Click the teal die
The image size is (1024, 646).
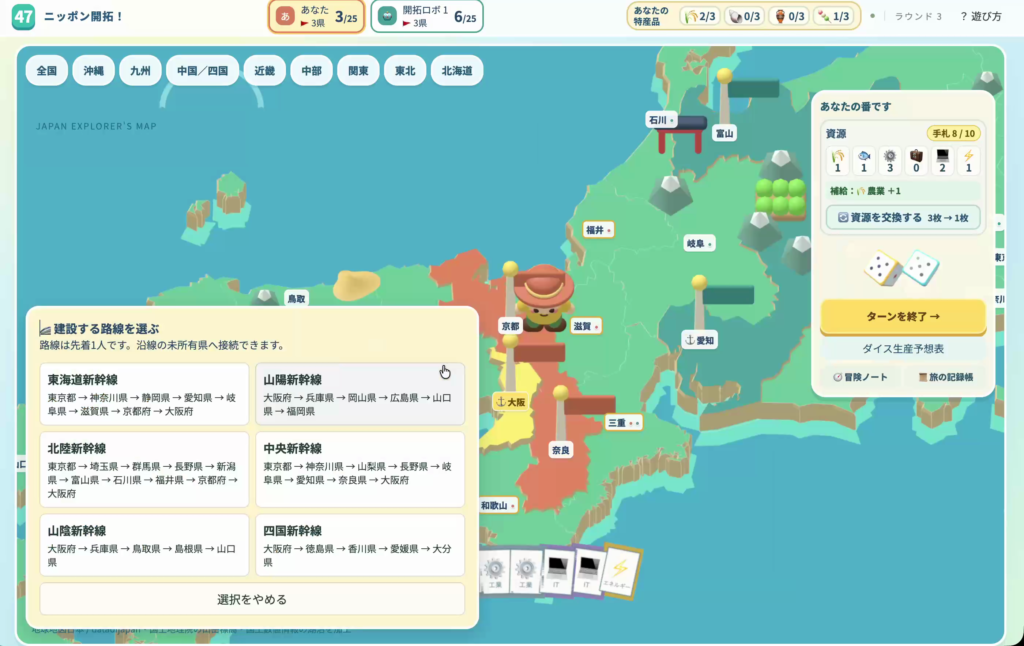(x=921, y=266)
